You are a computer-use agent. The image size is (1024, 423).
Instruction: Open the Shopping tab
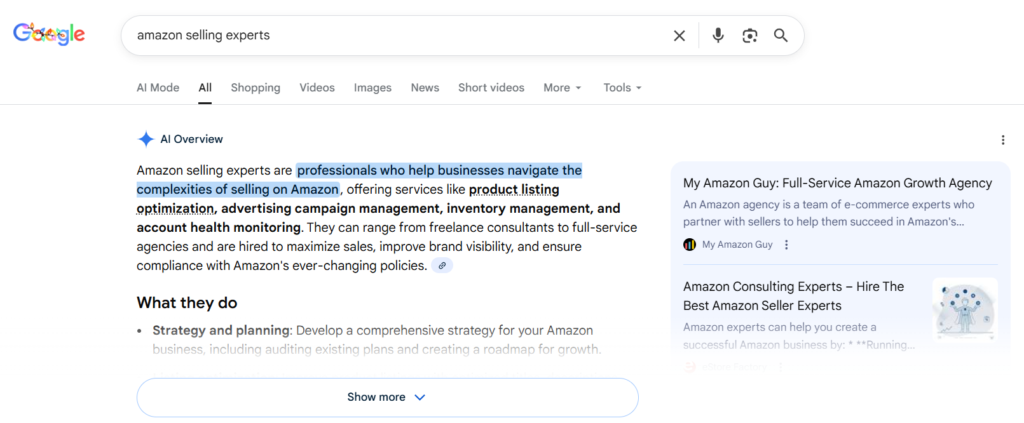255,87
